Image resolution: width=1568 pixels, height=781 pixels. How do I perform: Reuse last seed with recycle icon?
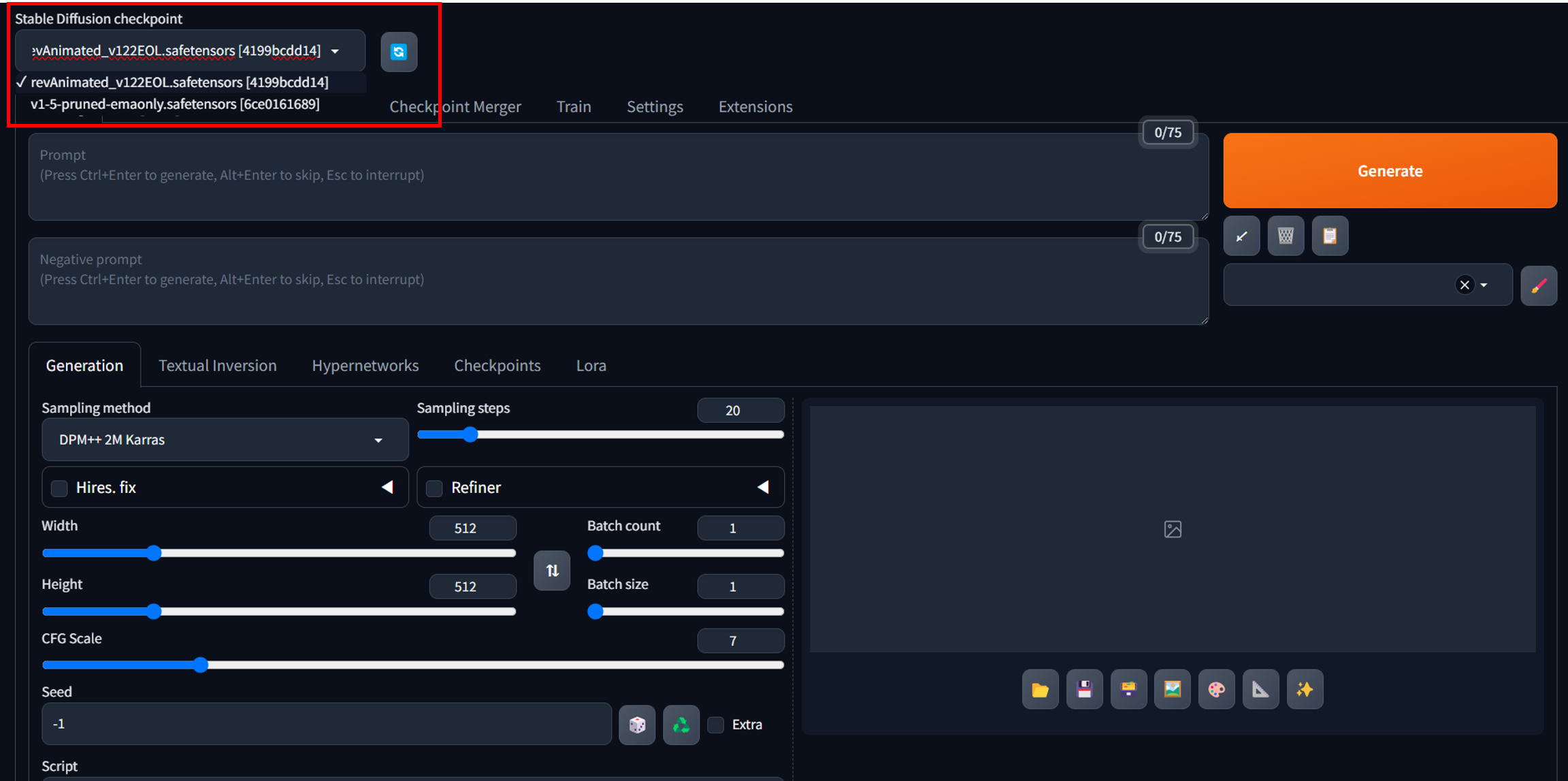click(x=681, y=724)
